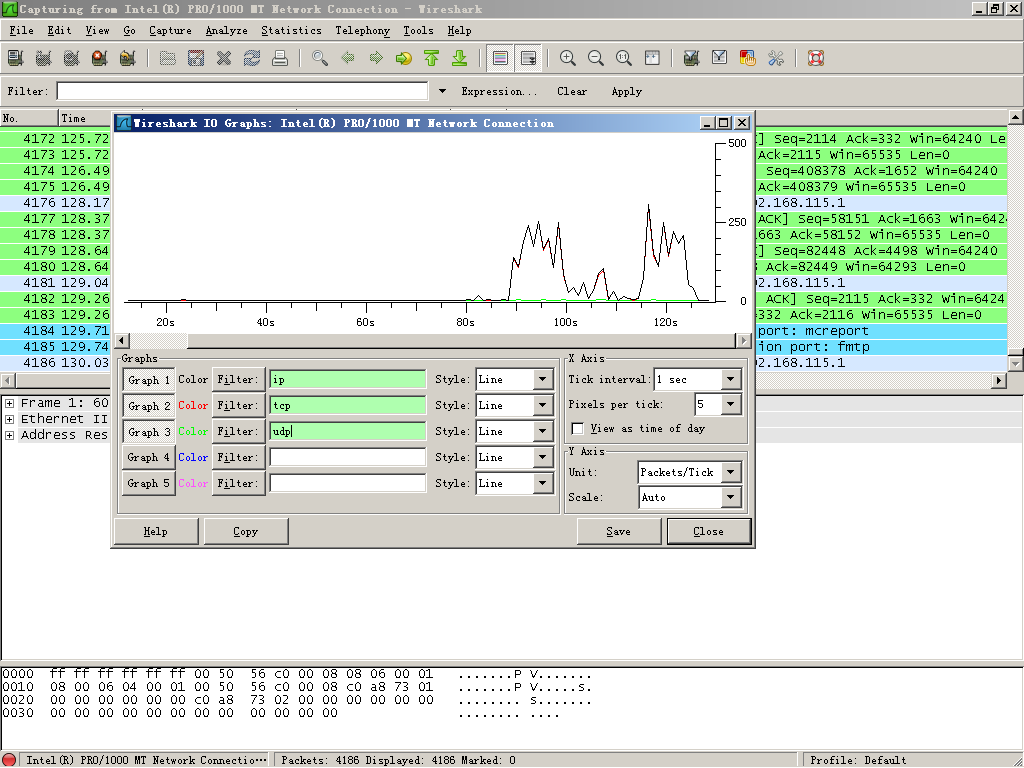Screen dimensions: 1024x768
Task: Open the Telephony menu
Action: coord(362,30)
